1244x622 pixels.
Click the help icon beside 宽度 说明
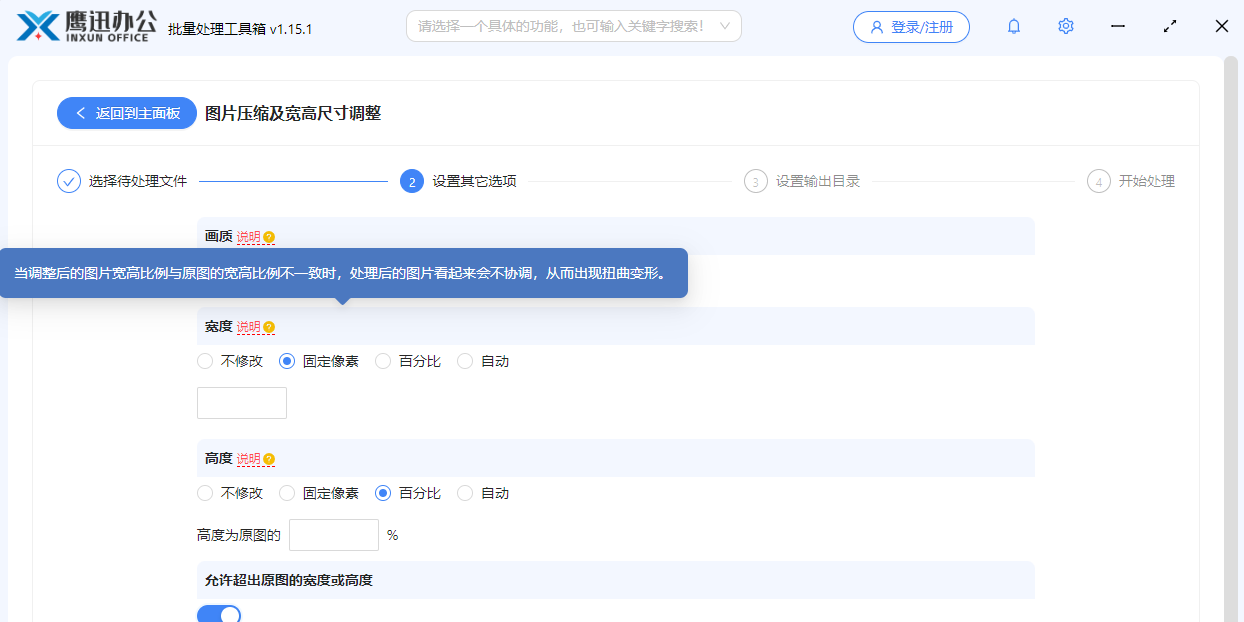pyautogui.click(x=269, y=327)
